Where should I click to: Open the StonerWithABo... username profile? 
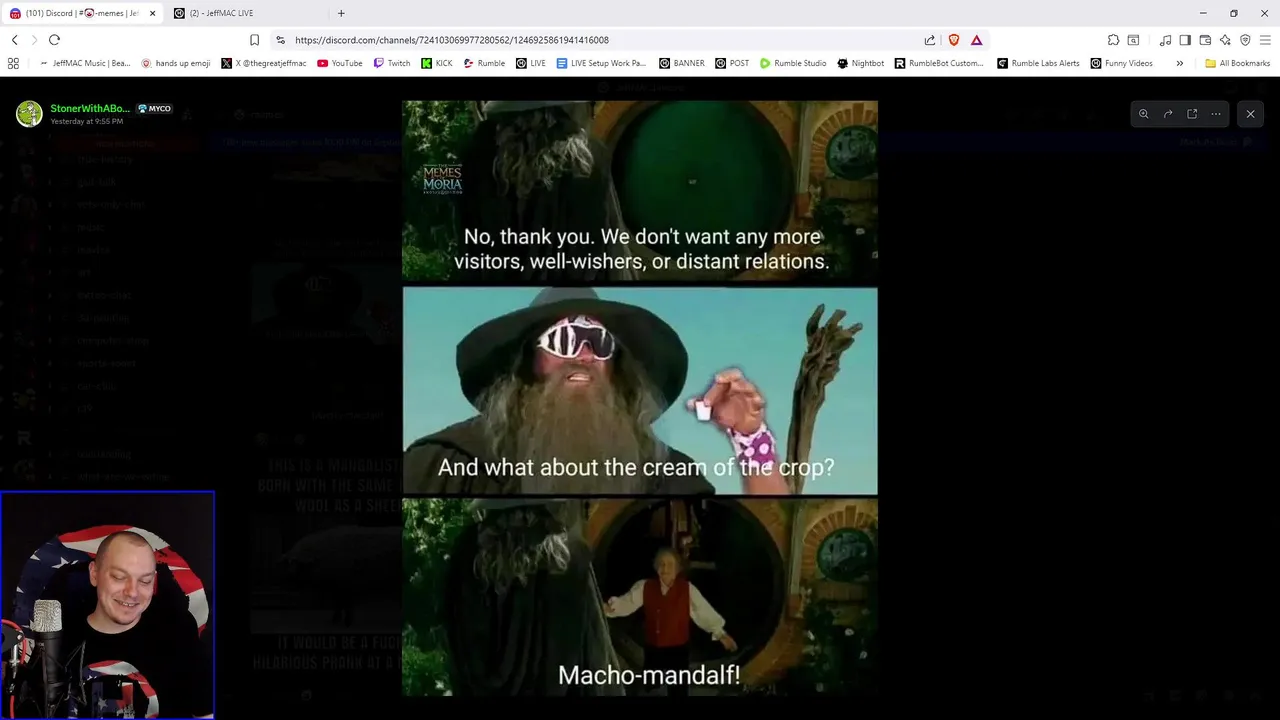[90, 108]
